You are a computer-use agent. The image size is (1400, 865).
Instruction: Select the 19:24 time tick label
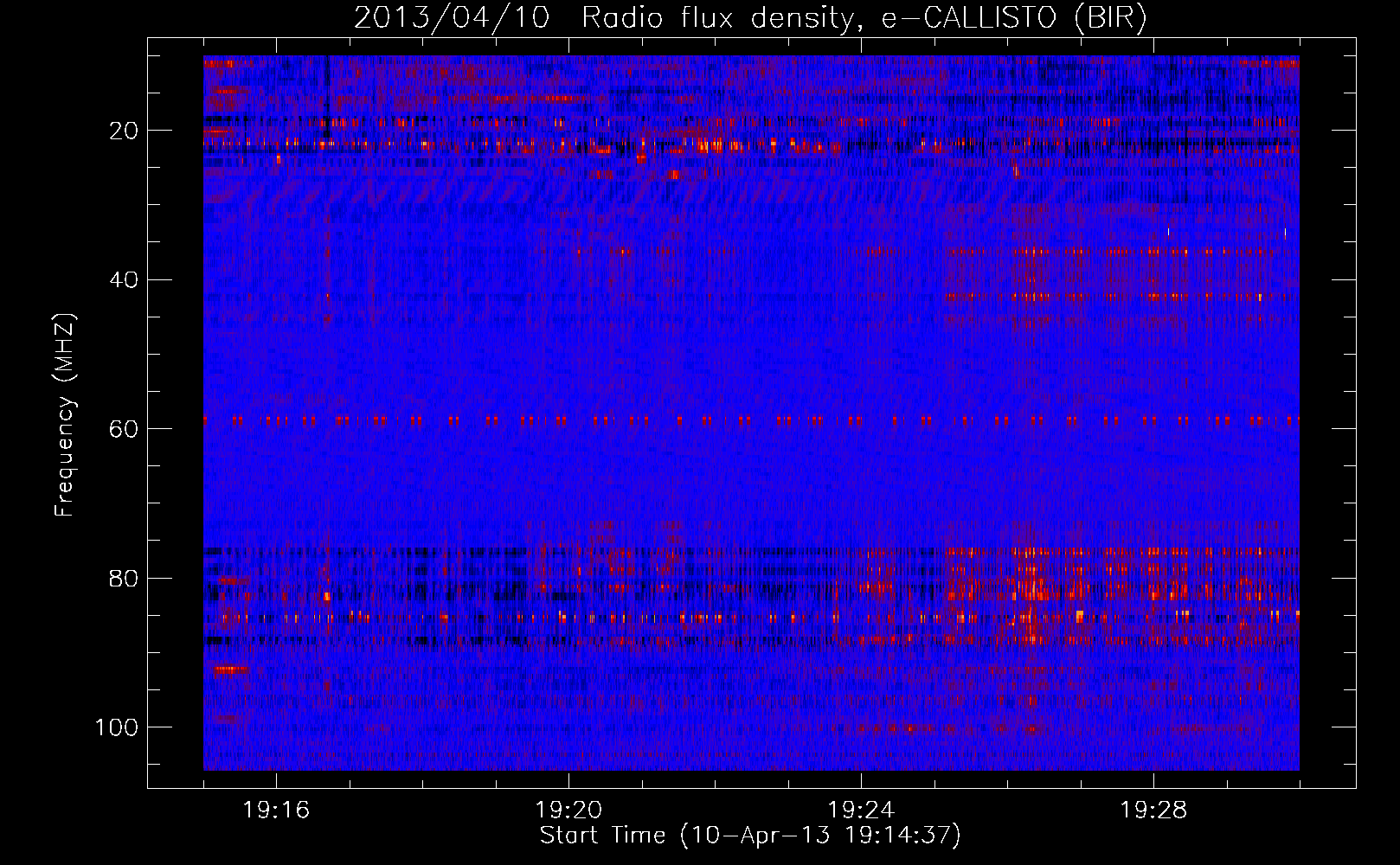point(861,811)
